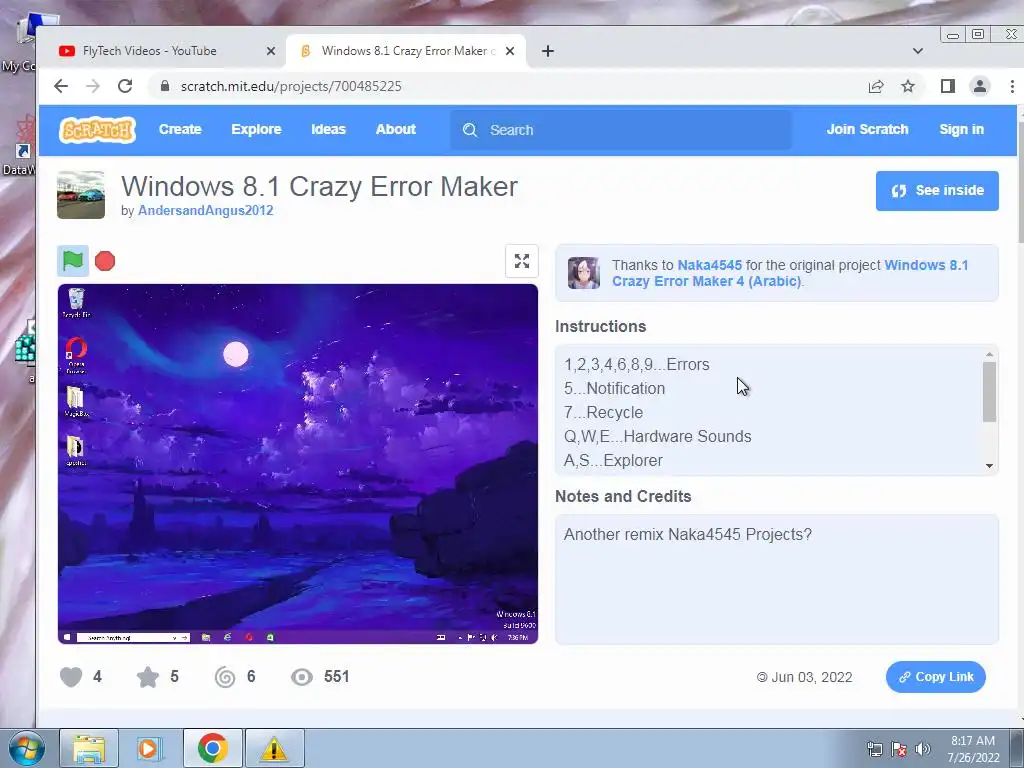Click Sign in
Screen dimensions: 1024x768
pyautogui.click(x=961, y=129)
